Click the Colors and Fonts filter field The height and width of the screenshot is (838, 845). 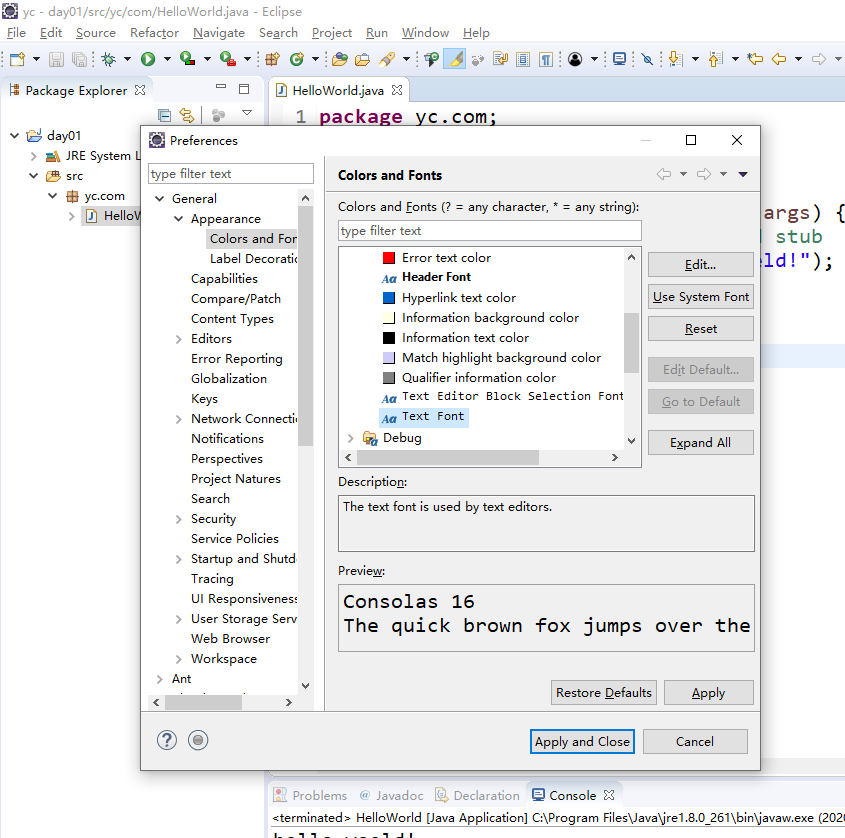click(x=489, y=231)
